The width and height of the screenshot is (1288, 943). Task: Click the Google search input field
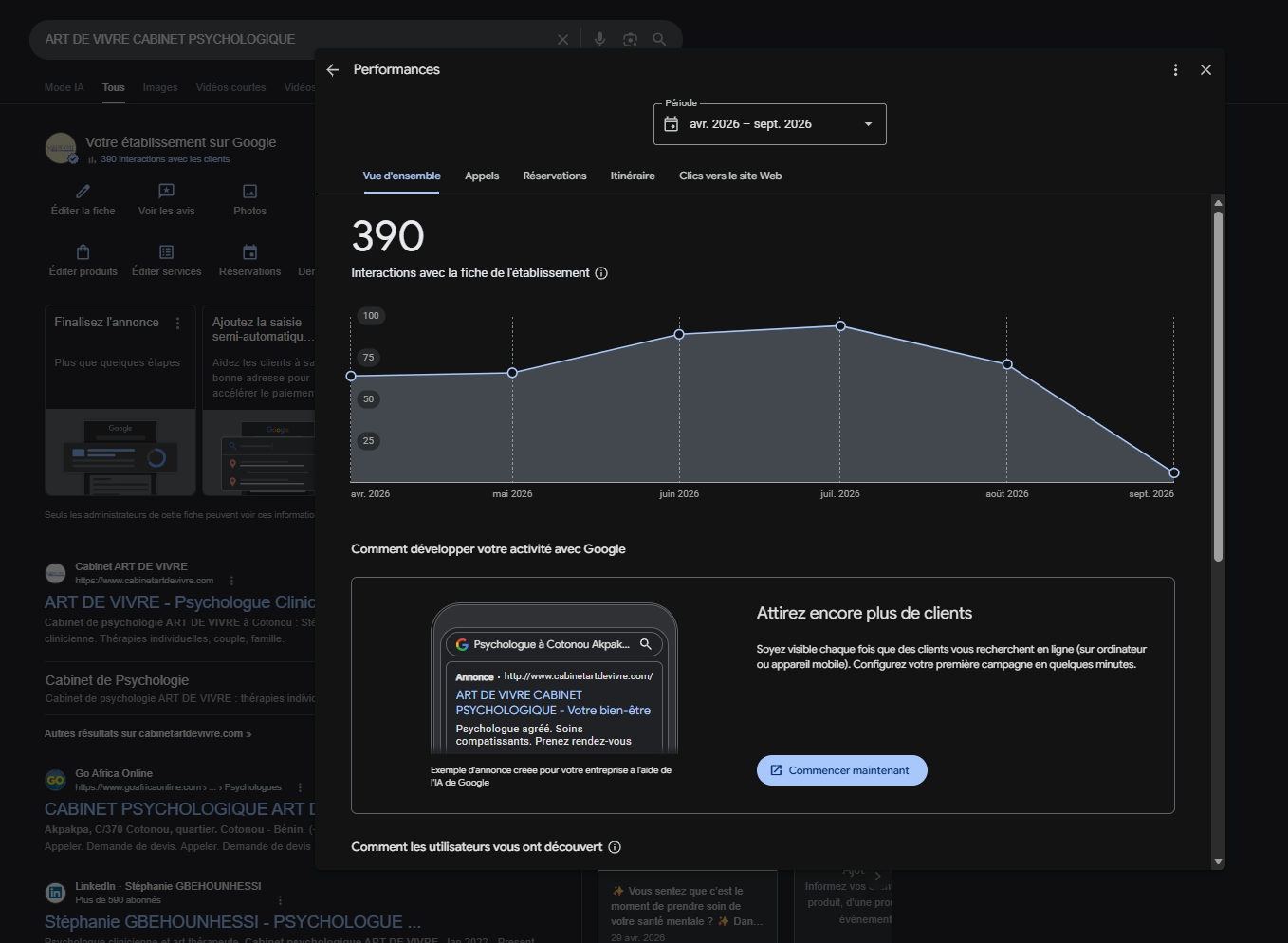click(x=294, y=40)
